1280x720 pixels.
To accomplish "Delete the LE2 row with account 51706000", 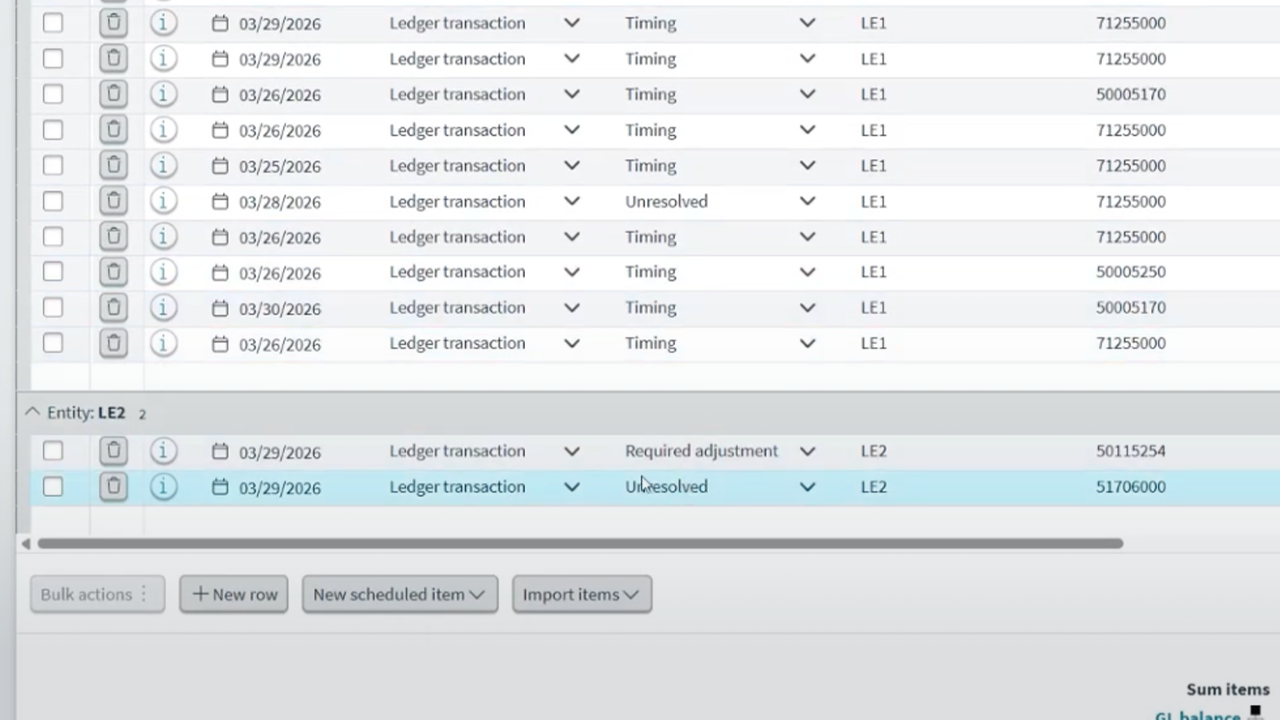I will pyautogui.click(x=113, y=487).
